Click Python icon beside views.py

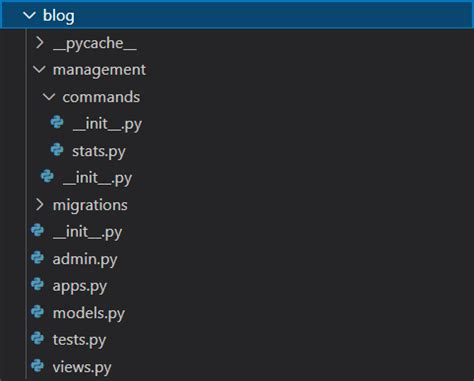click(38, 365)
